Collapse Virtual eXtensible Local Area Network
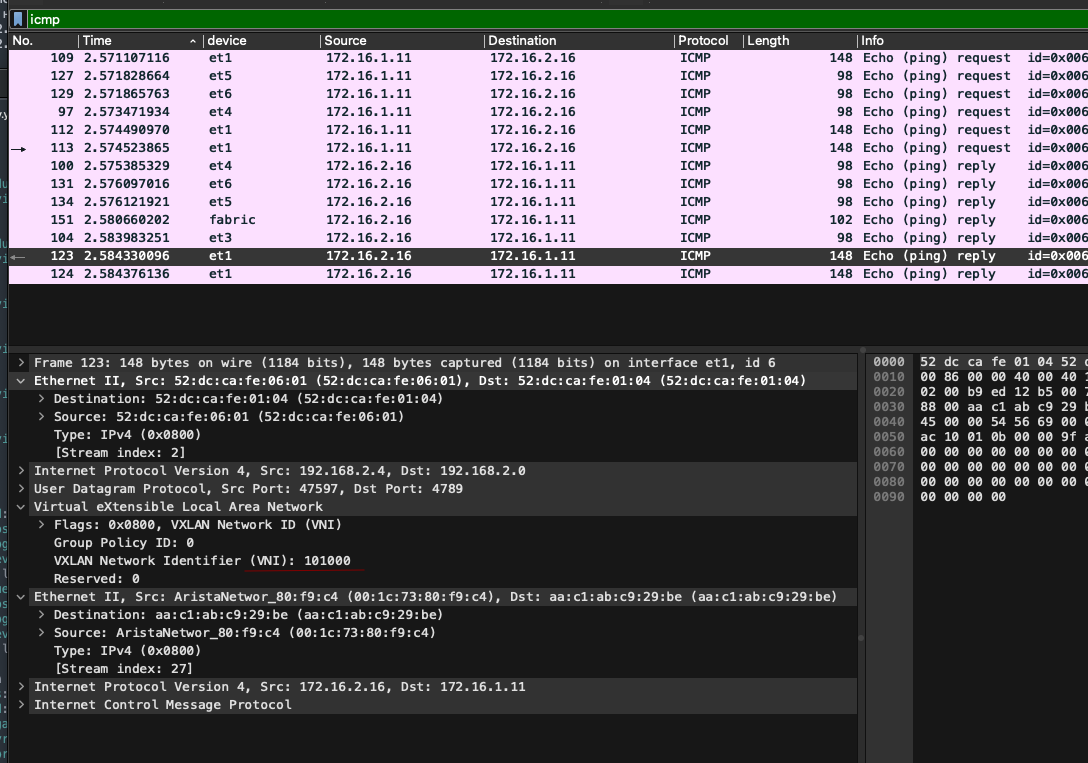Image resolution: width=1088 pixels, height=763 pixels. [x=23, y=507]
